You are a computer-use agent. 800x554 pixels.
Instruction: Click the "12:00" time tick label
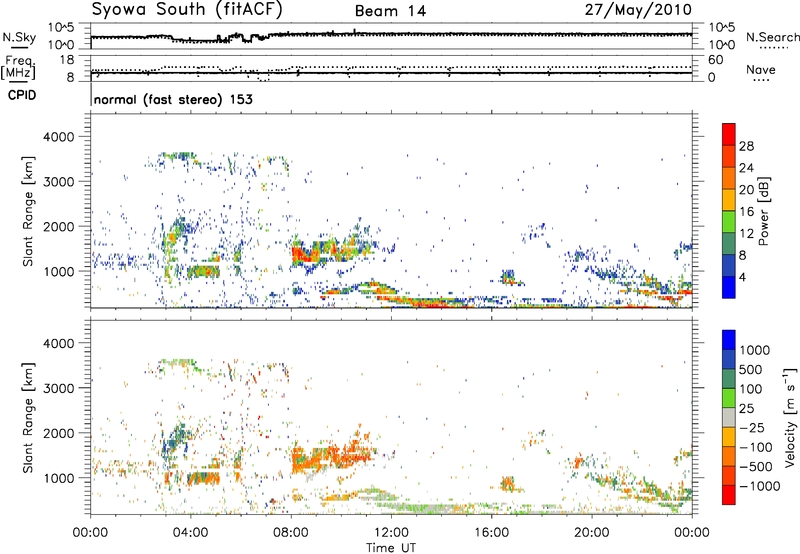click(x=391, y=533)
